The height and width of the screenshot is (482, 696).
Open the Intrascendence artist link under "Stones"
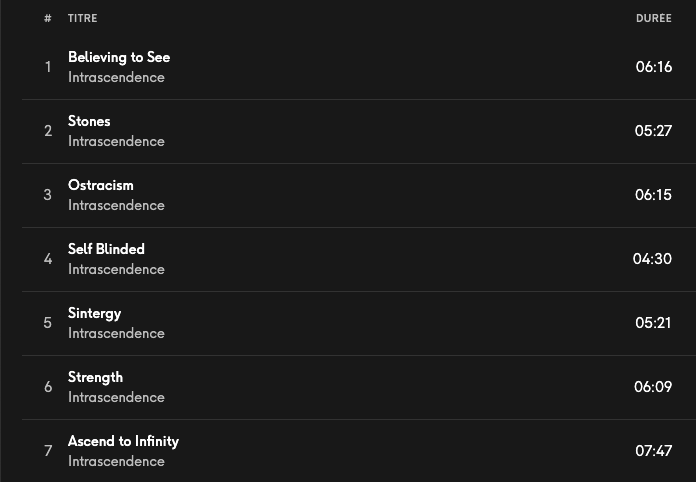[x=116, y=142]
